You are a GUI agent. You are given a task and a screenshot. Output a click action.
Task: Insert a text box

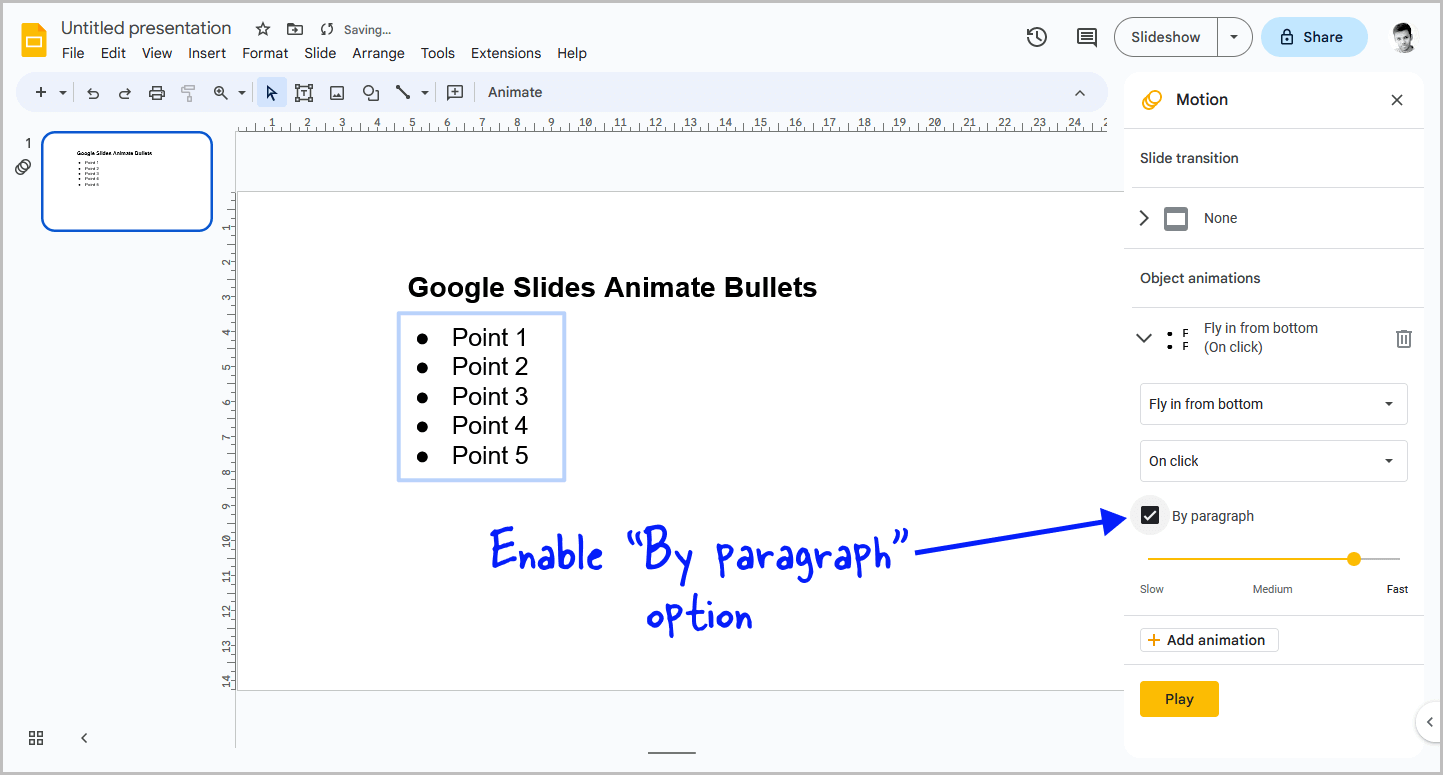(x=304, y=91)
